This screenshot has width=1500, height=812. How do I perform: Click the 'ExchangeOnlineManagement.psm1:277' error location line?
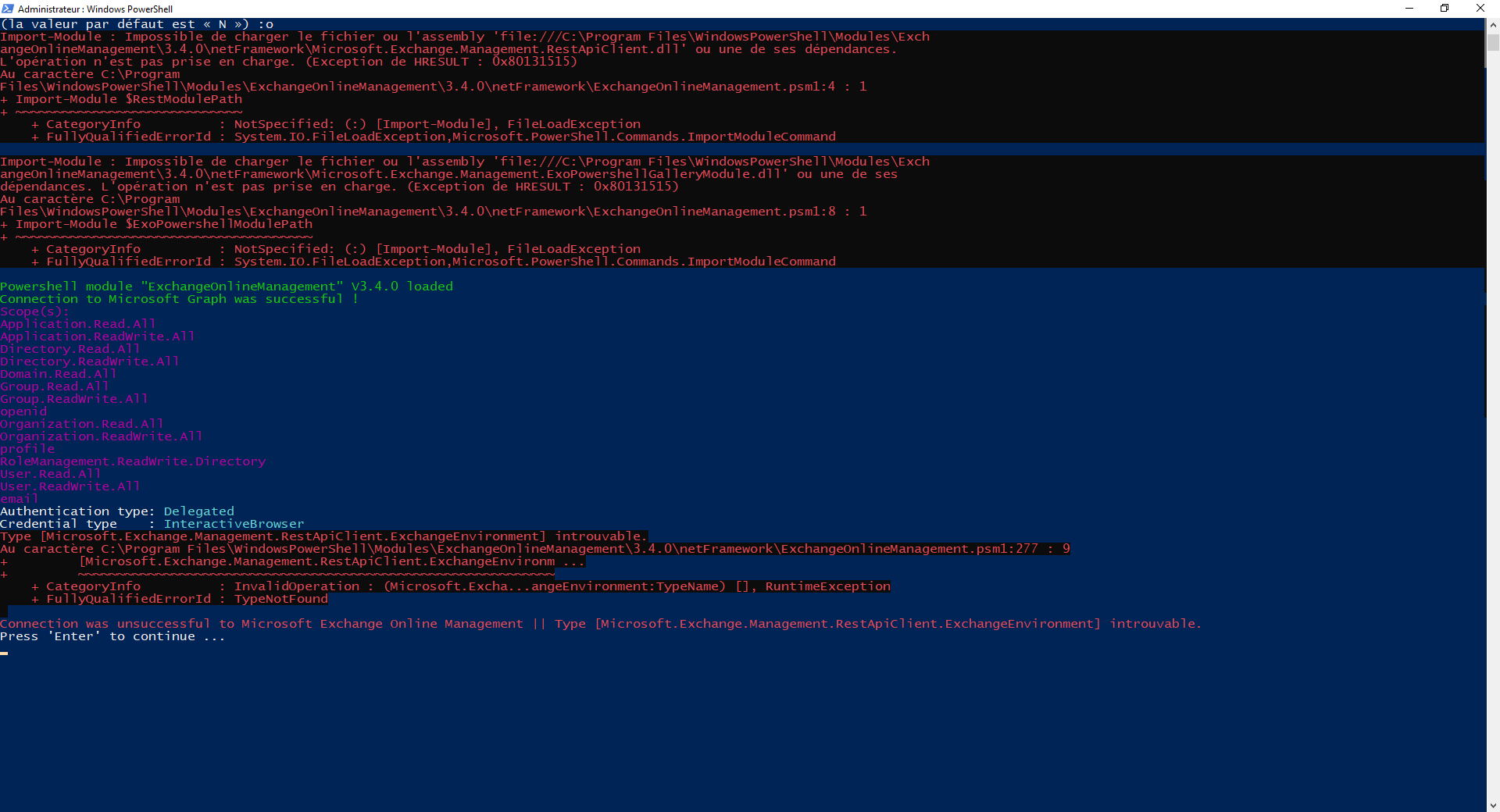(x=535, y=549)
